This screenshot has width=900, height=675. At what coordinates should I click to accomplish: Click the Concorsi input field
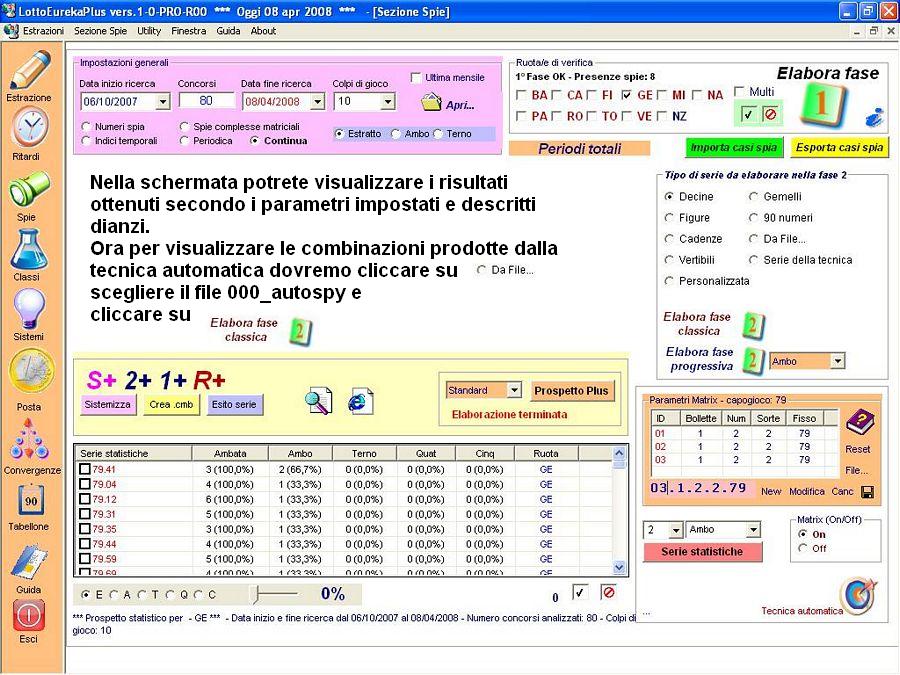[x=207, y=100]
